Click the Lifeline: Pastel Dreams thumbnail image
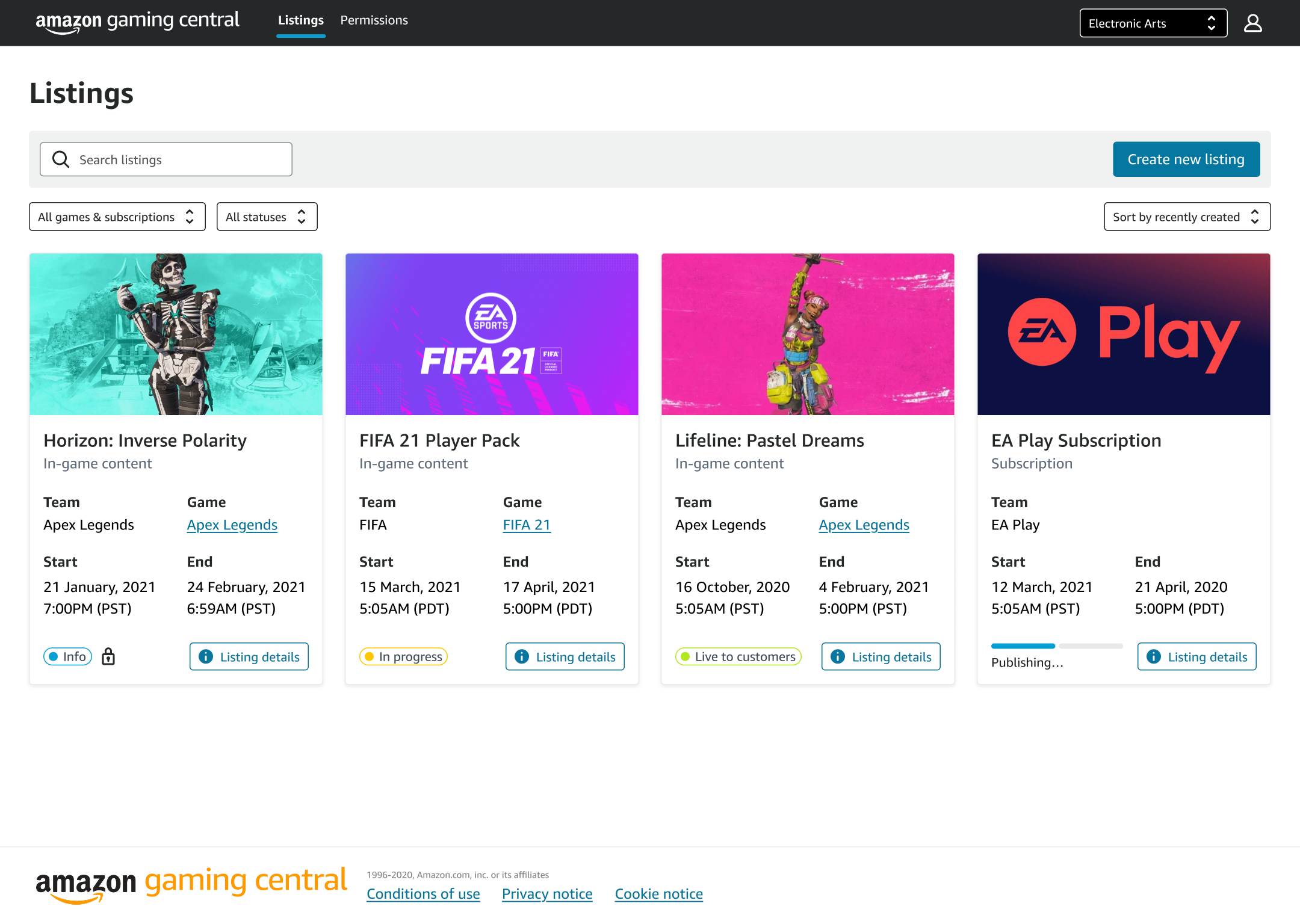The height and width of the screenshot is (924, 1300). (808, 334)
